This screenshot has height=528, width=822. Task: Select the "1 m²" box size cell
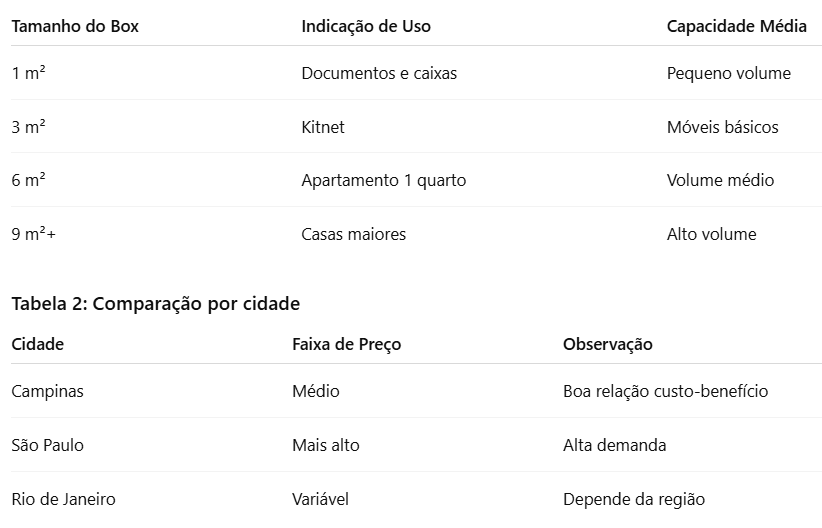coord(28,73)
